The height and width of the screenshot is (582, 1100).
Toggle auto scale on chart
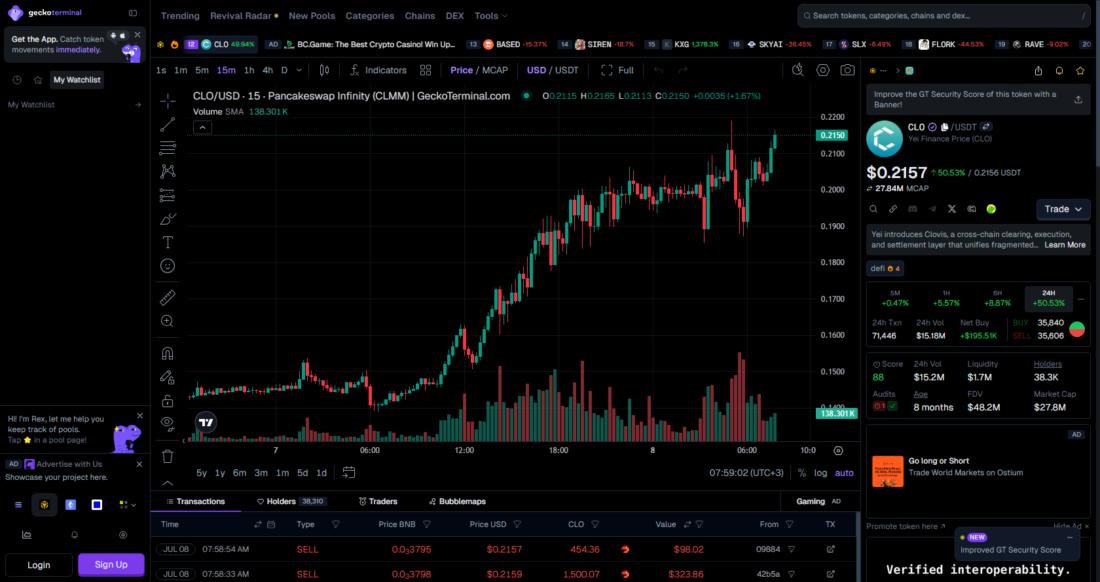(x=844, y=473)
